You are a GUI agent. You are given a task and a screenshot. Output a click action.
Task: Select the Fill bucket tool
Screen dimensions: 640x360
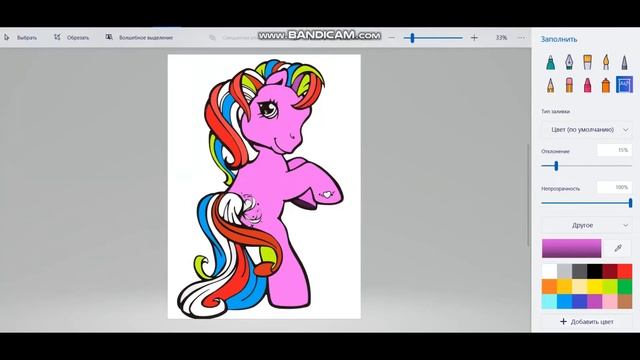[x=624, y=85]
